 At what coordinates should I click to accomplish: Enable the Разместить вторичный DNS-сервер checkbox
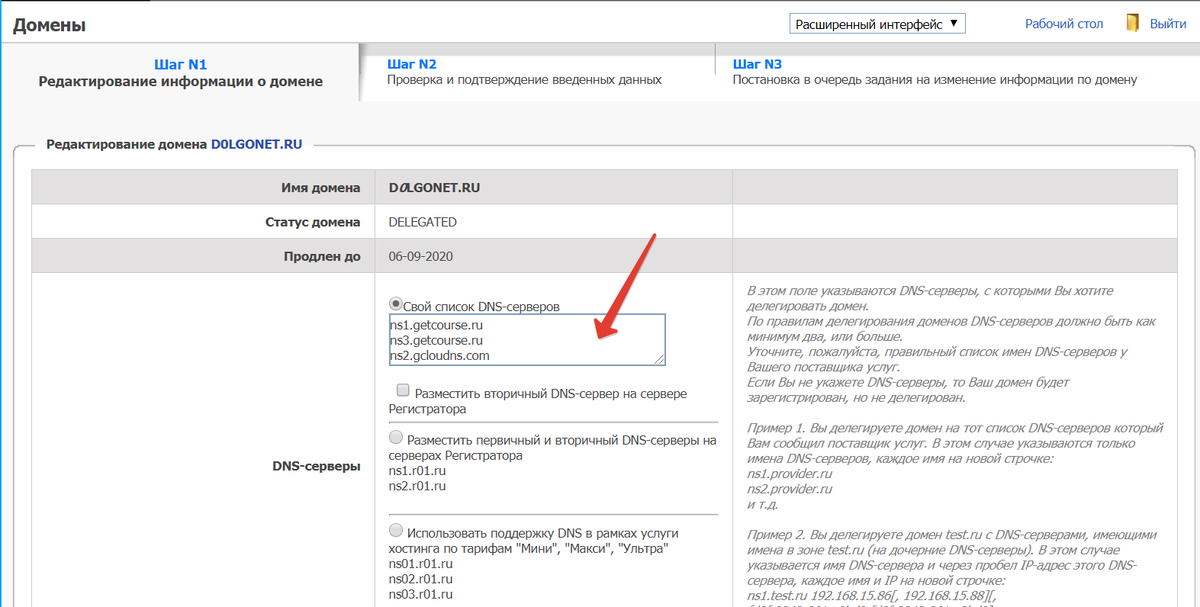click(402, 391)
